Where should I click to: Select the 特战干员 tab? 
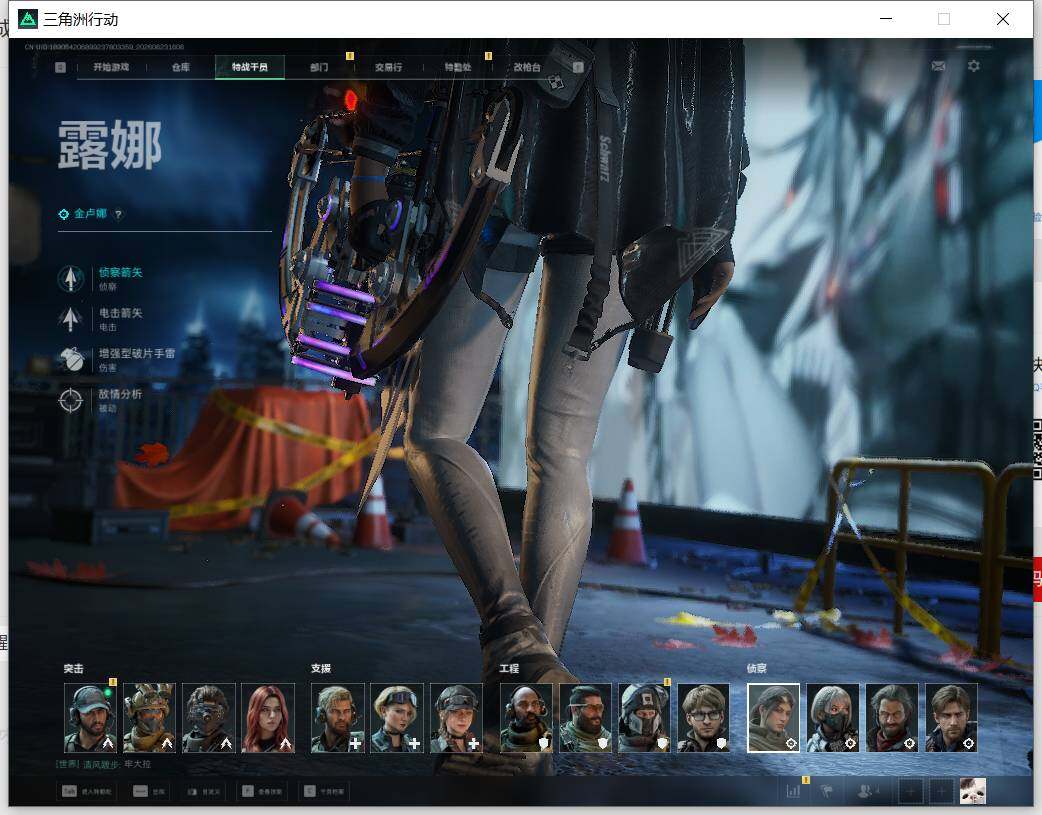(x=250, y=67)
